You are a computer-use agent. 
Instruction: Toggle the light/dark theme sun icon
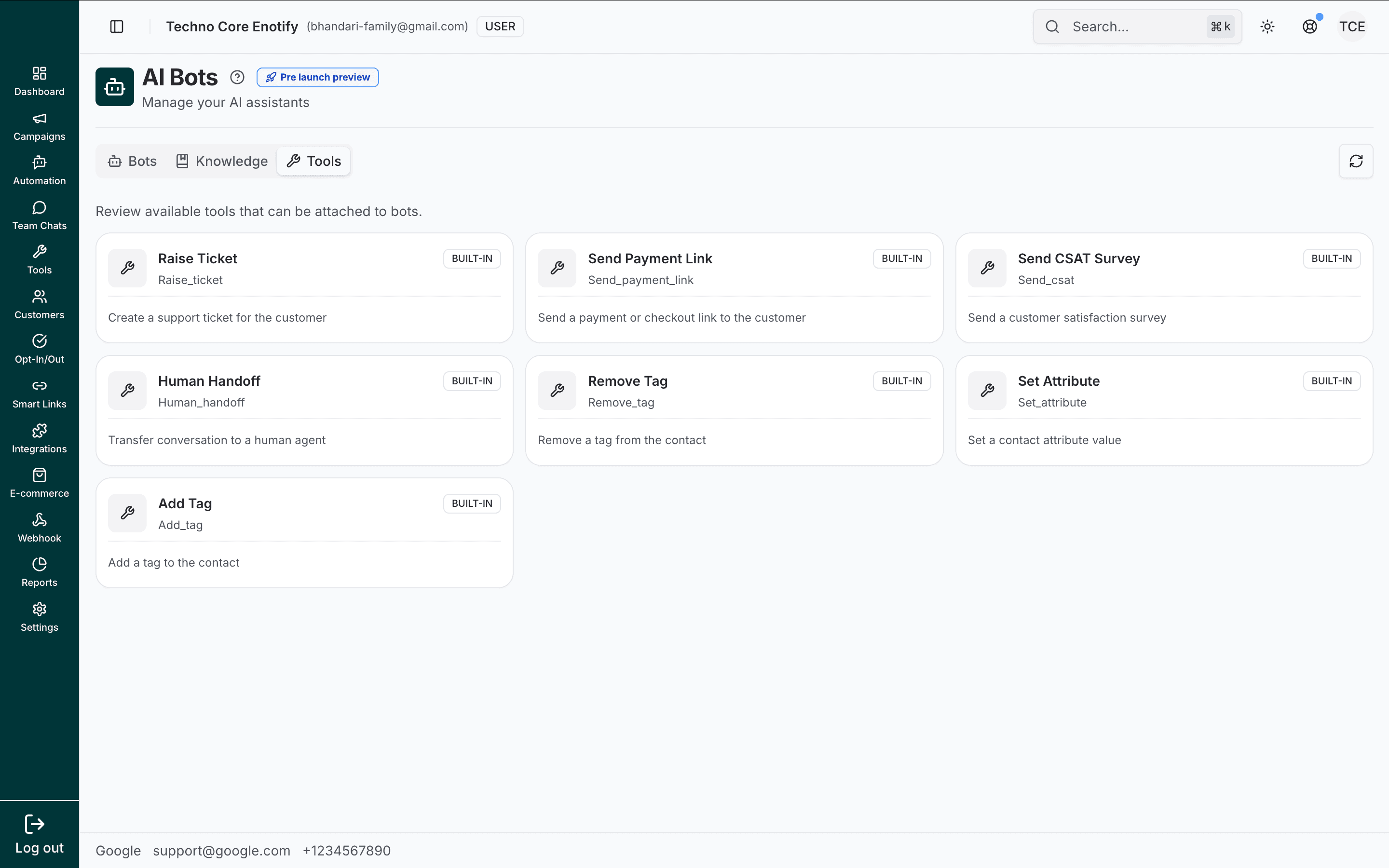[x=1267, y=27]
